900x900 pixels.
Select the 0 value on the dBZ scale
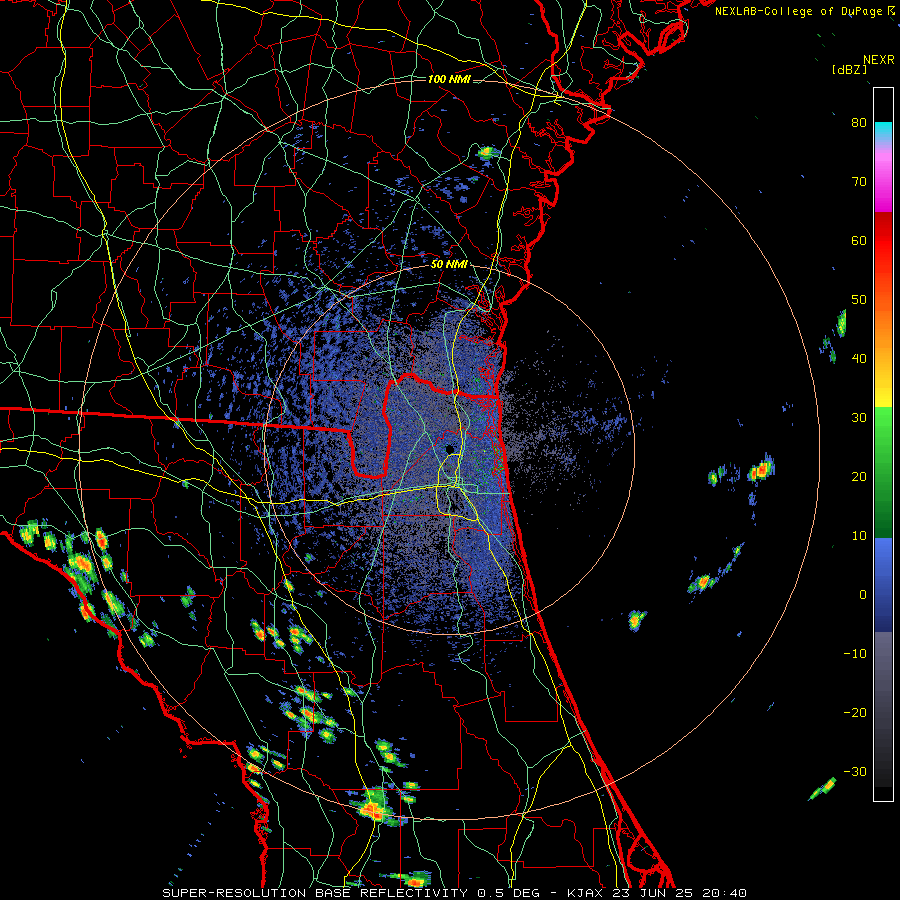(863, 595)
